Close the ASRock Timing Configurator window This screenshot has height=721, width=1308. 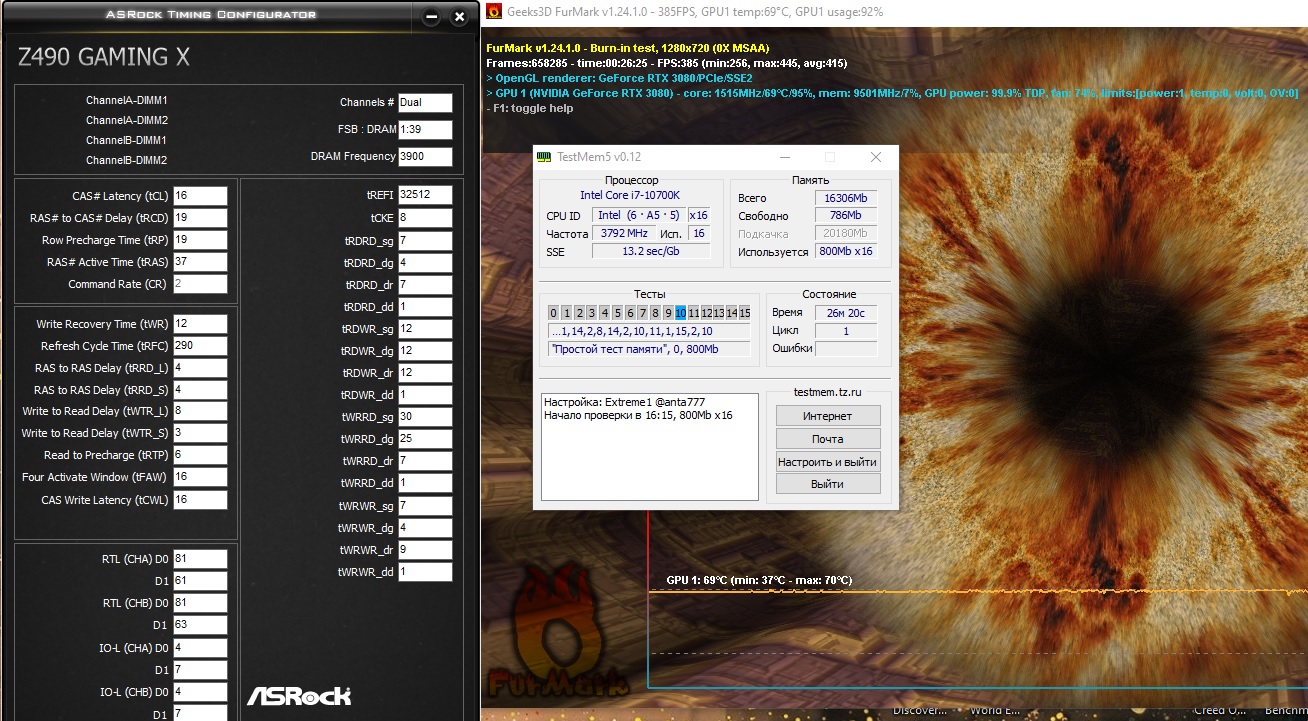click(459, 17)
